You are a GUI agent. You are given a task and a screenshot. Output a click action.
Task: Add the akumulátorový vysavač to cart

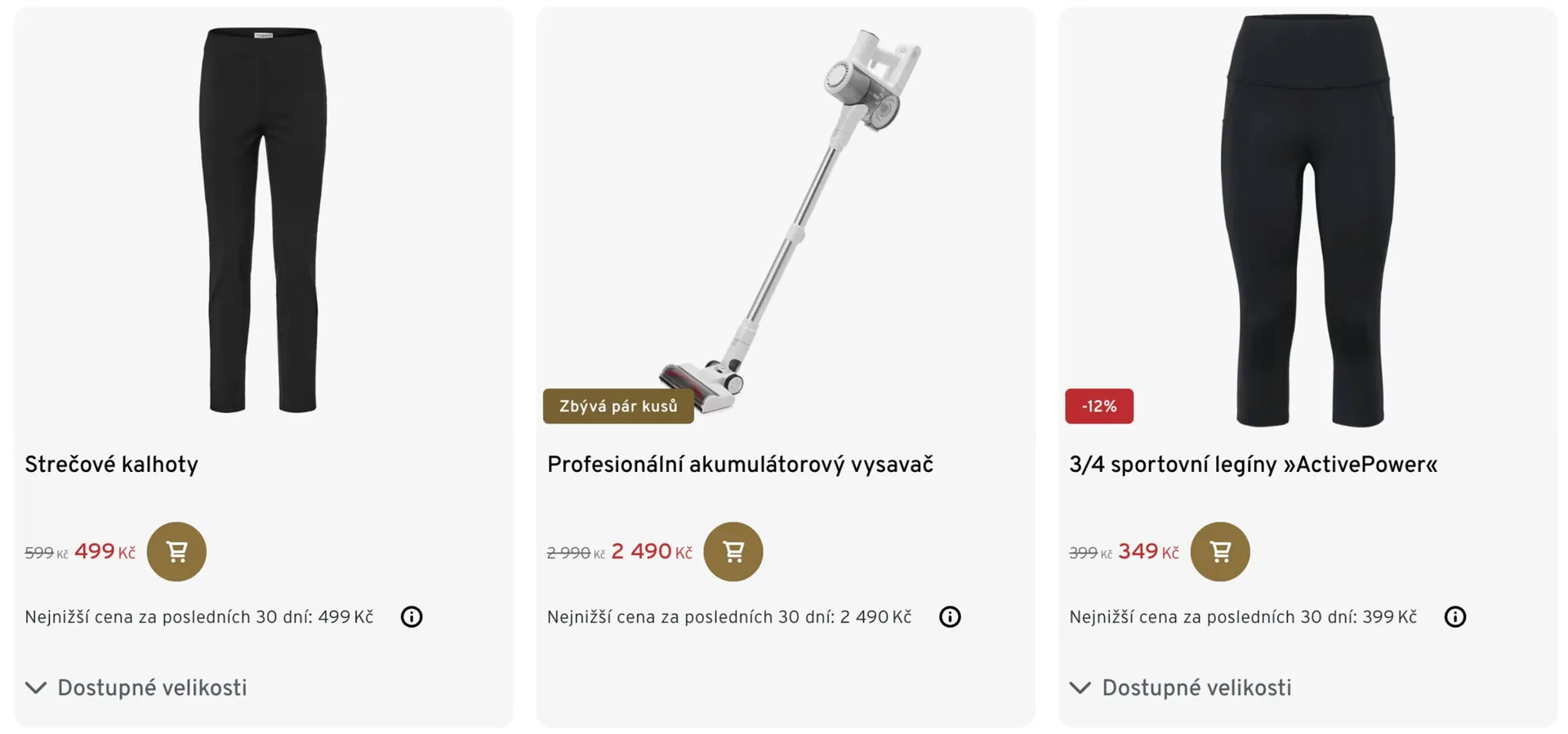click(733, 552)
